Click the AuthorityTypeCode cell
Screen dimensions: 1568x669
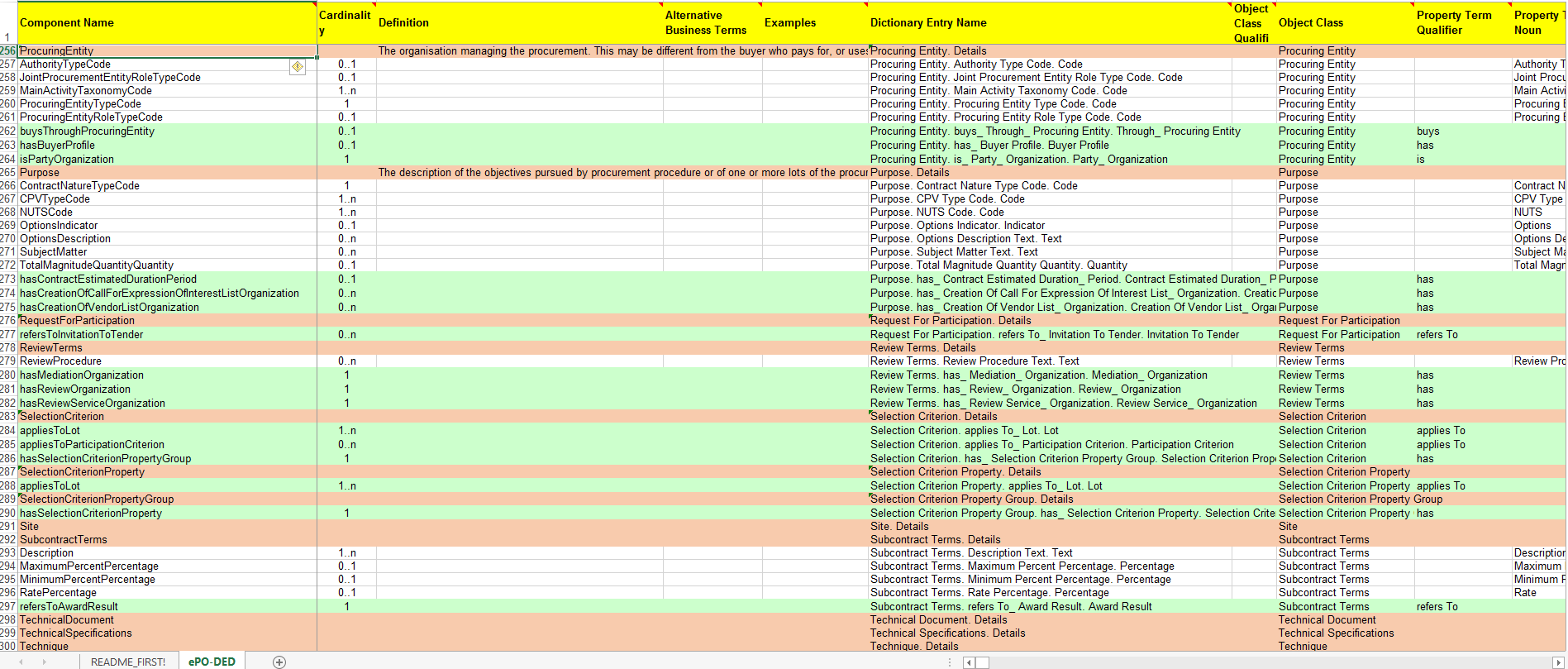click(167, 65)
